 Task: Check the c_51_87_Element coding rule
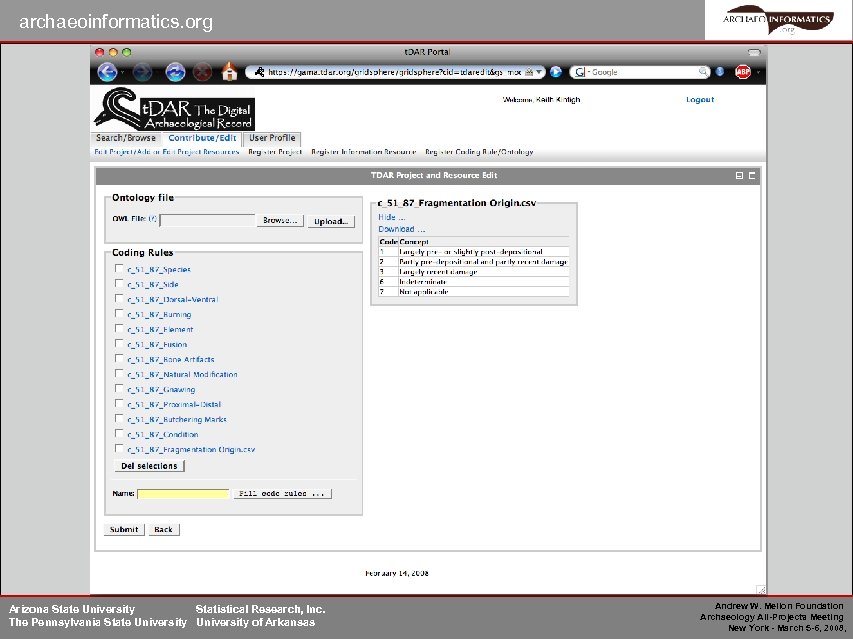click(119, 328)
